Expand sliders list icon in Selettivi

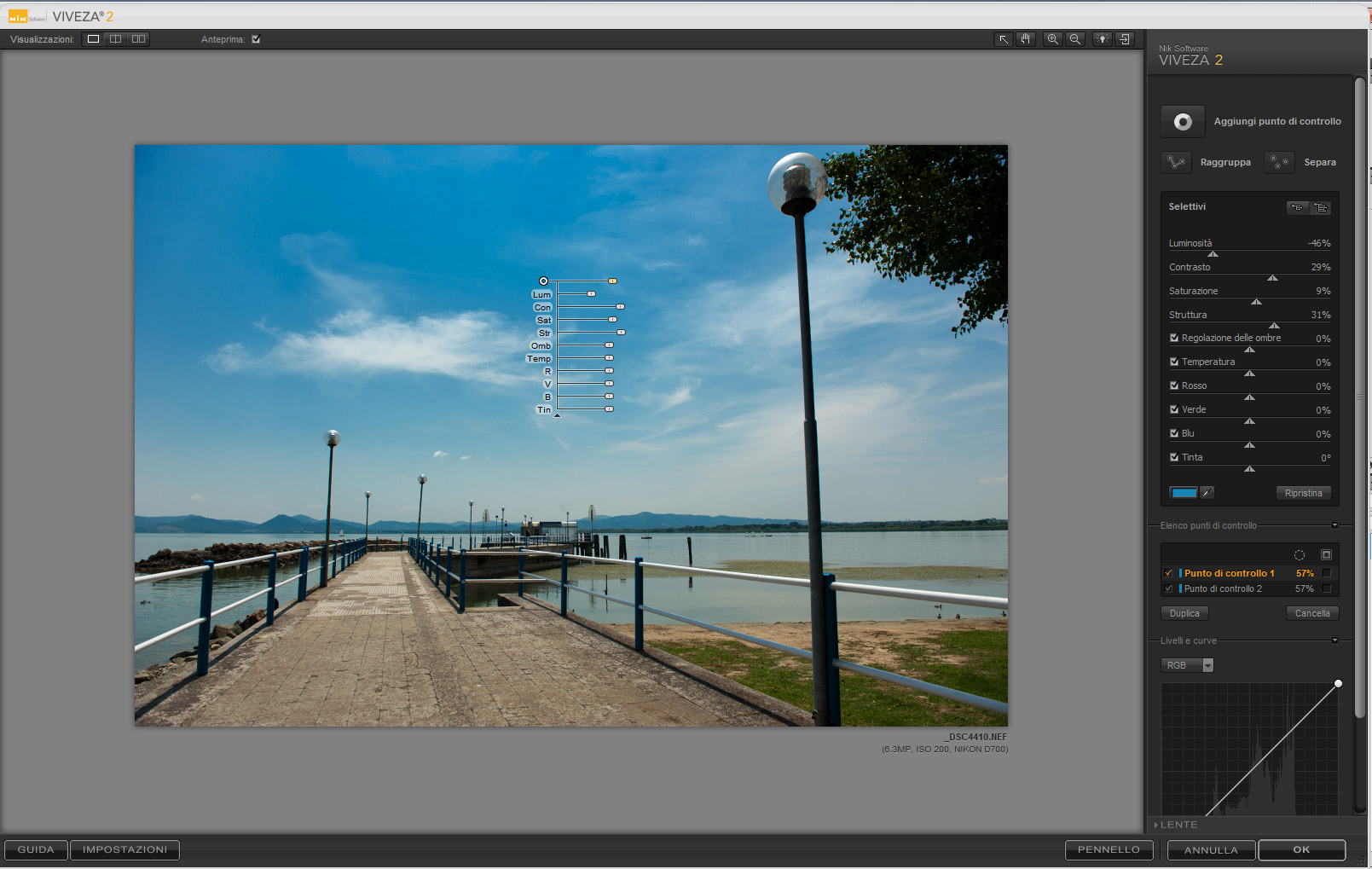click(x=1320, y=207)
